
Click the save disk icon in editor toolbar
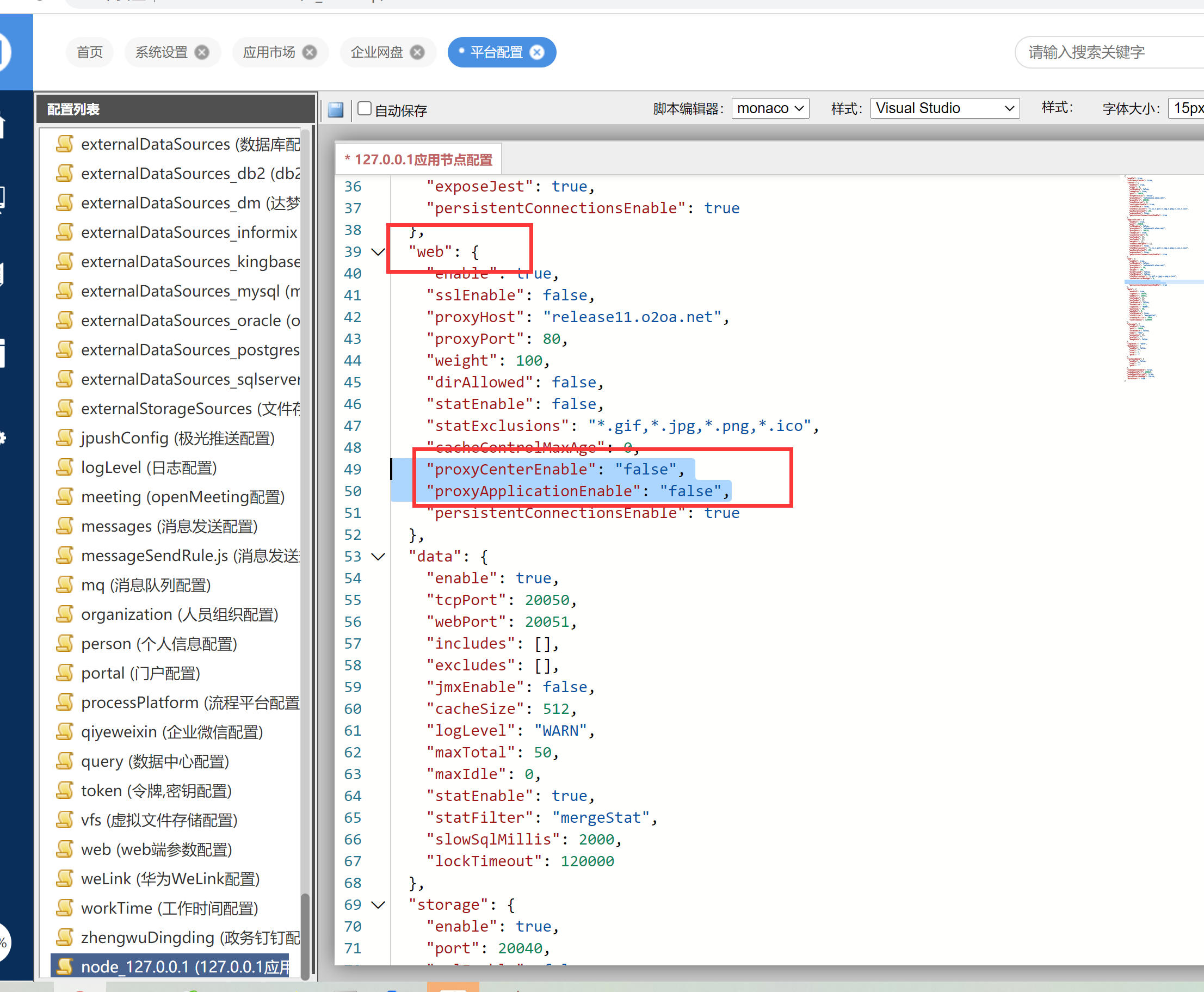(336, 109)
